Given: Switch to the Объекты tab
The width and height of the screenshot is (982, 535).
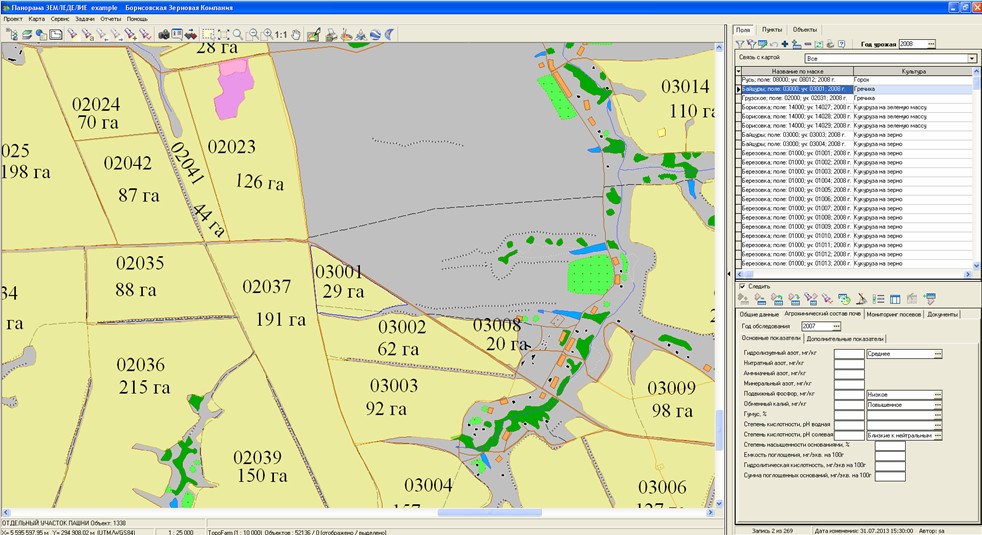Looking at the screenshot, I should click(x=804, y=29).
